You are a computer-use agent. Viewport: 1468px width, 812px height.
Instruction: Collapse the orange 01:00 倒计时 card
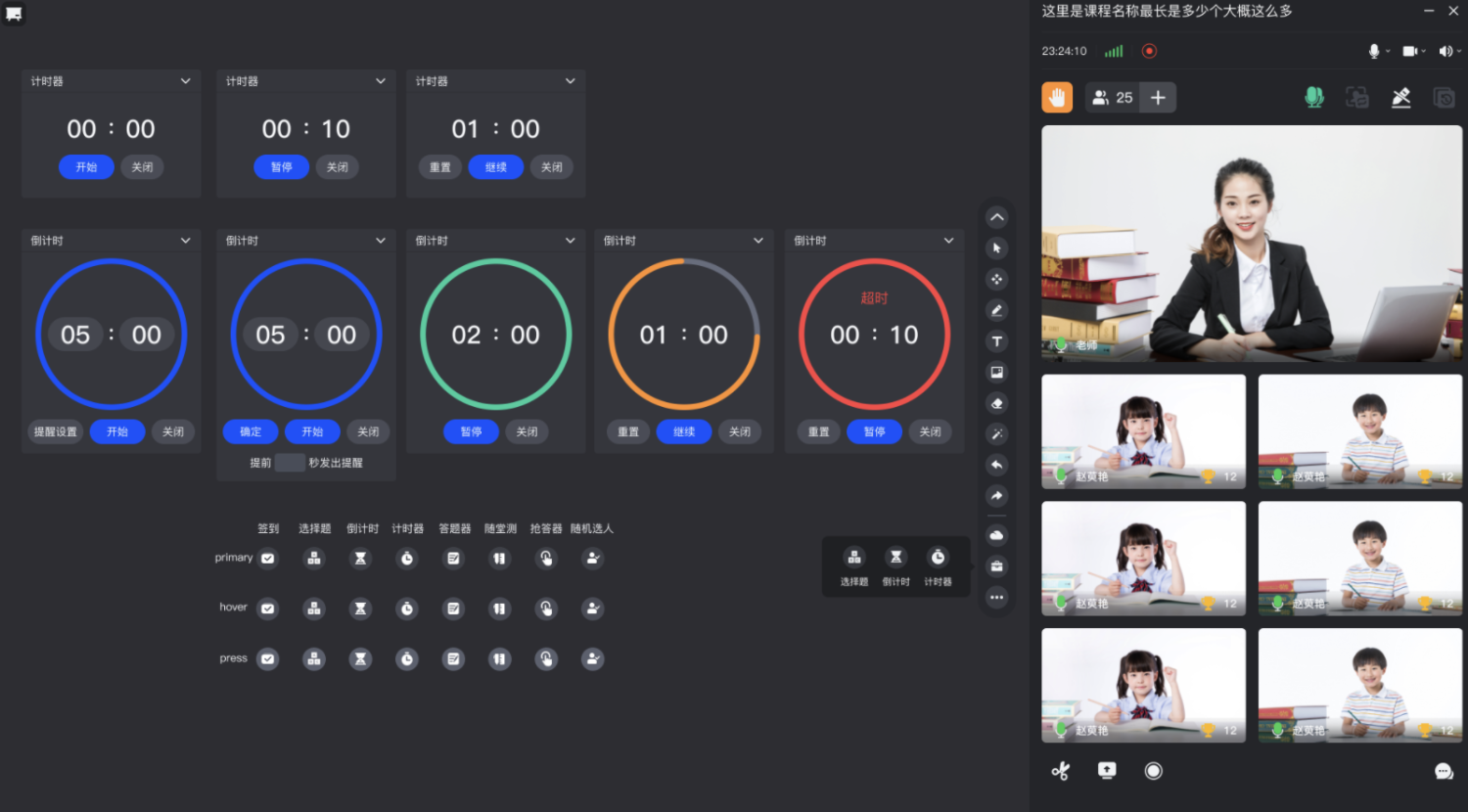pyautogui.click(x=758, y=241)
